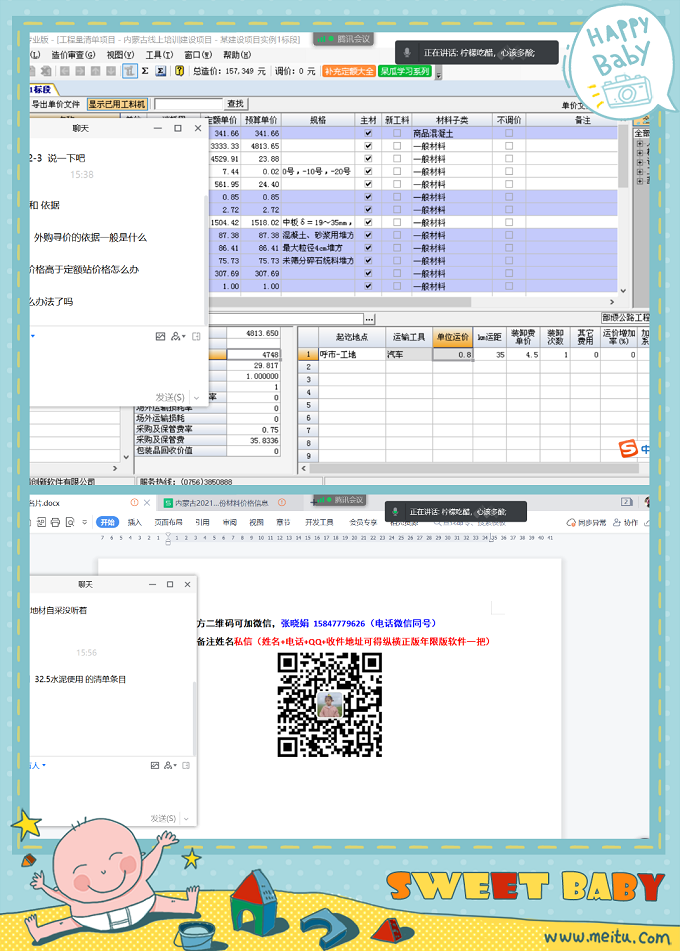Click the rightmost toolbar icon in 15:38 chat
The width and height of the screenshot is (680, 951).
coord(197,337)
